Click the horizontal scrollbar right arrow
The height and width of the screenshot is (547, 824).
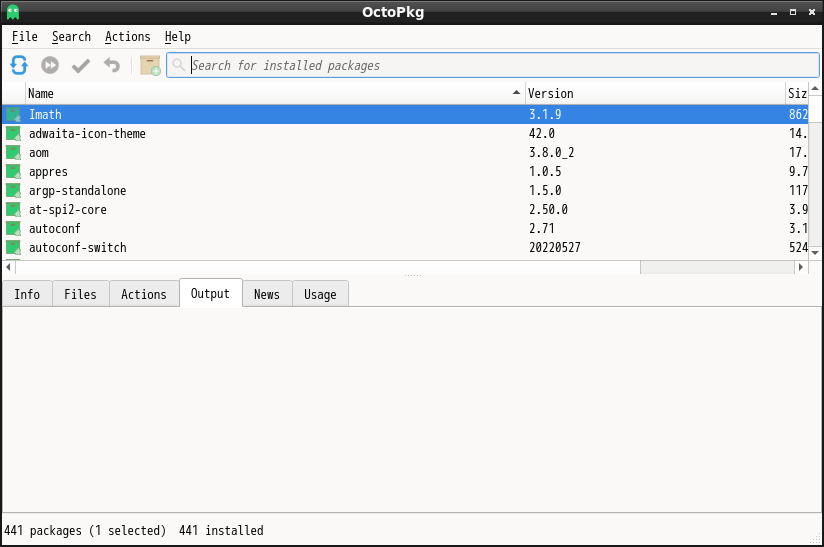tap(801, 267)
